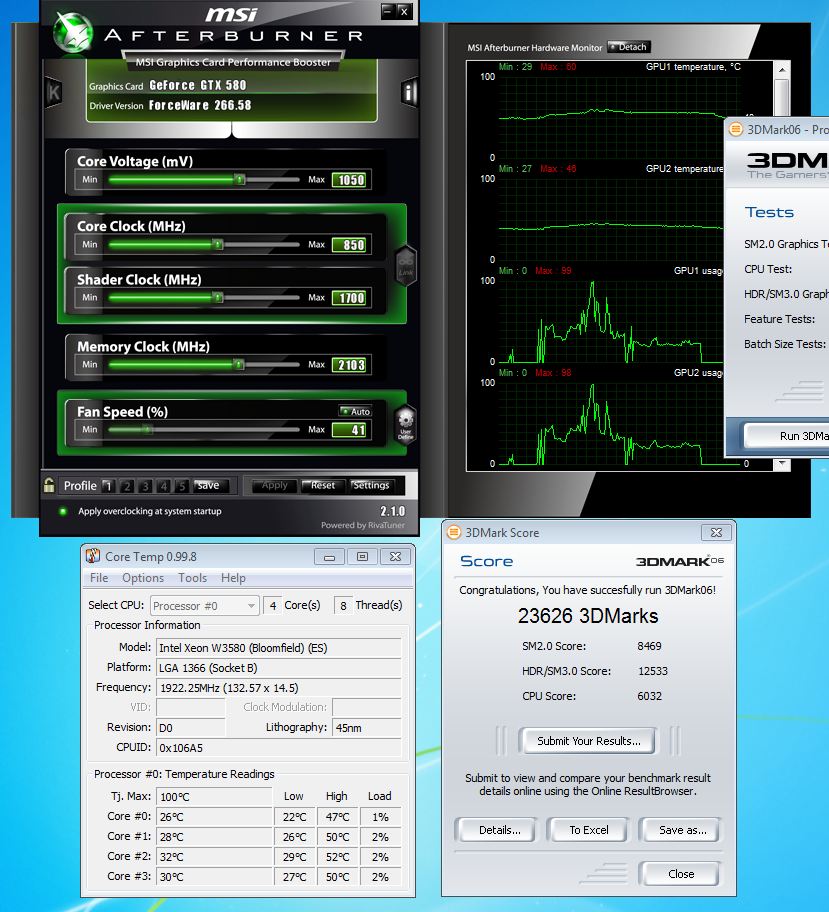Click the hardware monitor scroll up arrow
The height and width of the screenshot is (912, 829).
tap(782, 70)
